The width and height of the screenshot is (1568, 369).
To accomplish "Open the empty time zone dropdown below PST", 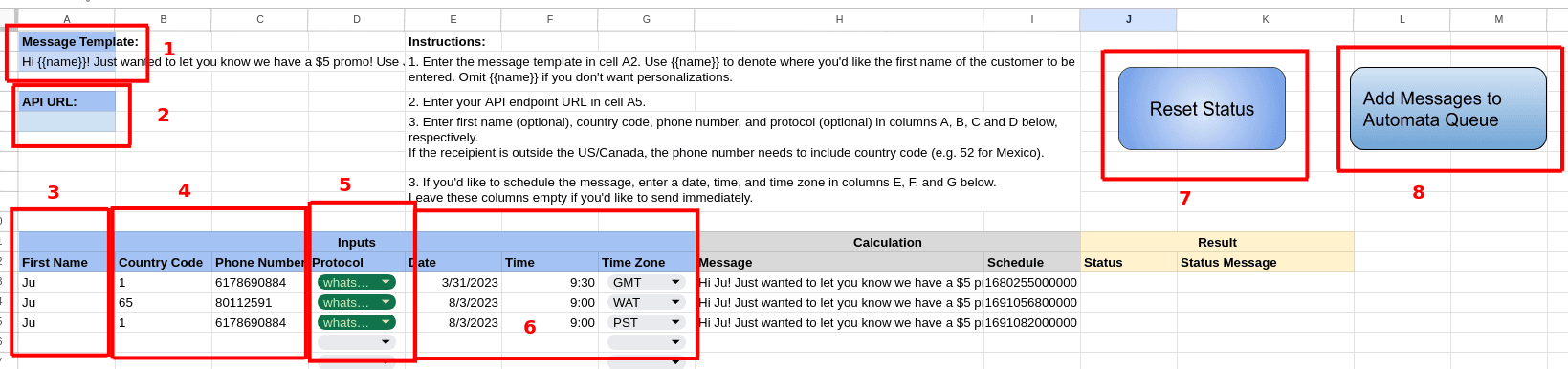I will pyautogui.click(x=647, y=342).
